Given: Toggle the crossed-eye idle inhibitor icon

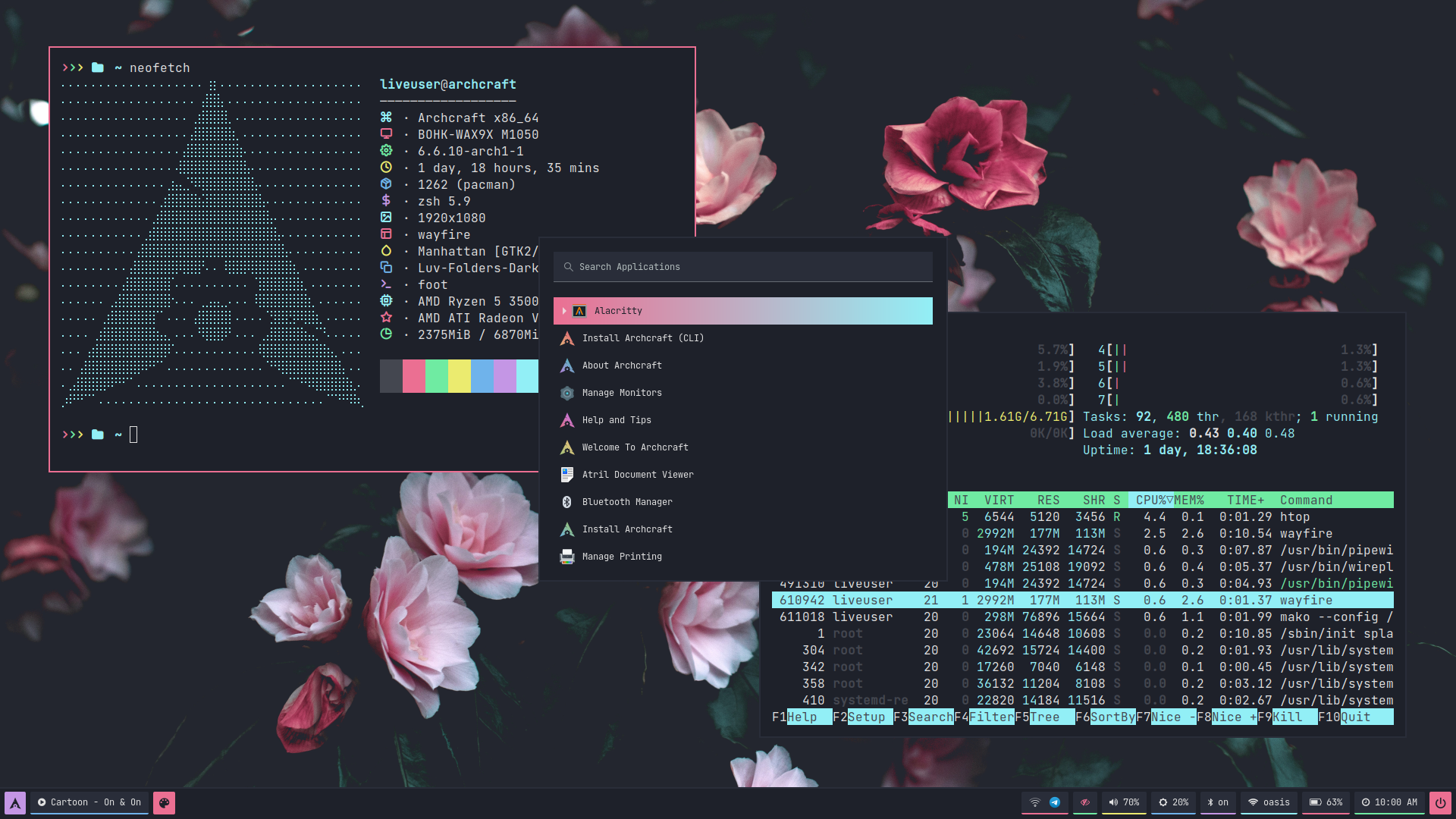Looking at the screenshot, I should (x=1085, y=802).
